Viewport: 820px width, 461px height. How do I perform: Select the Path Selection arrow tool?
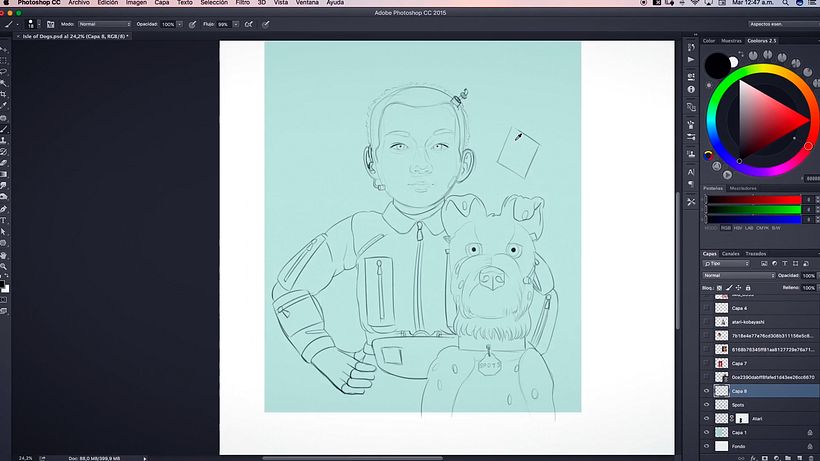(x=4, y=232)
